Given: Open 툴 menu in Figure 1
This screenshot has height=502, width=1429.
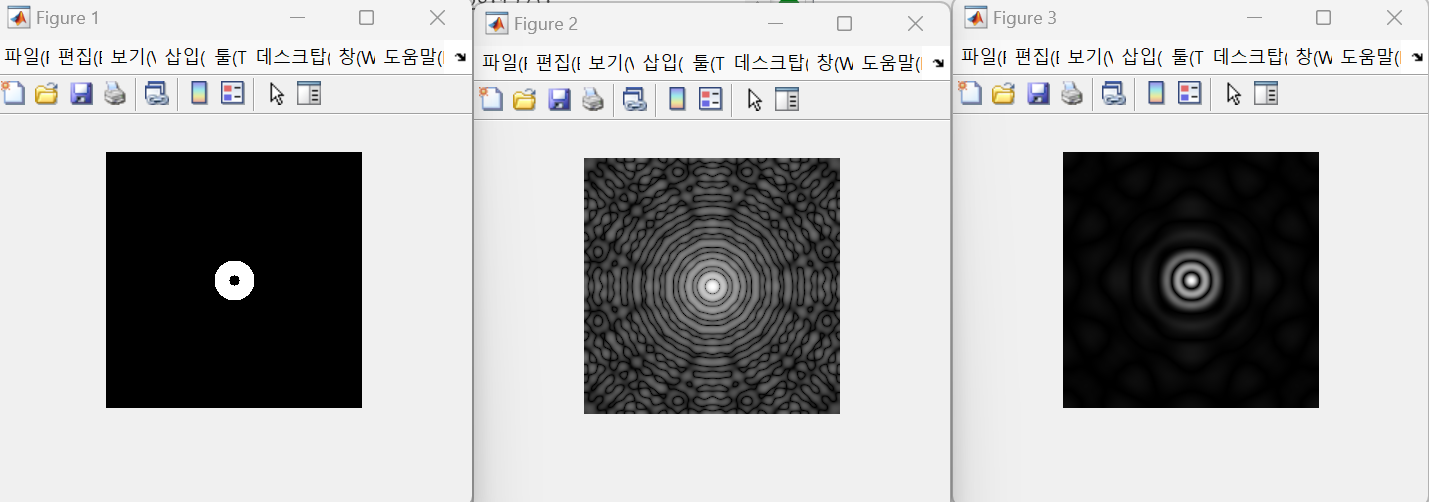Looking at the screenshot, I should (231, 57).
